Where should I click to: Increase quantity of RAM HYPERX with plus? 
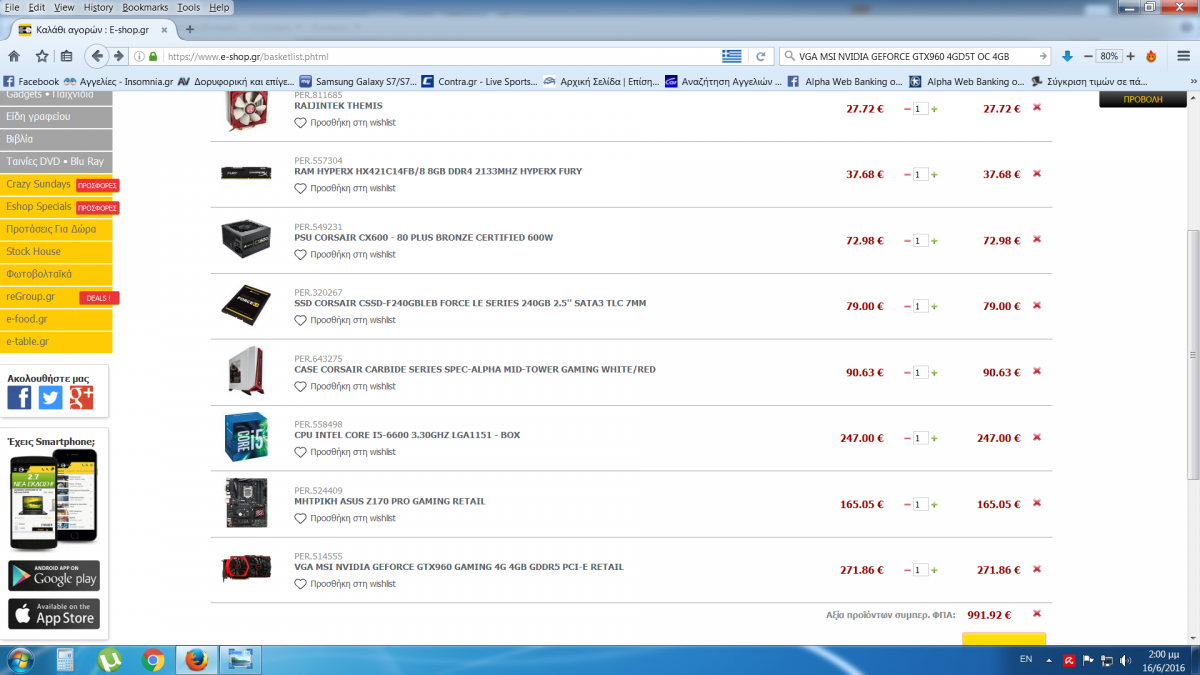[934, 174]
